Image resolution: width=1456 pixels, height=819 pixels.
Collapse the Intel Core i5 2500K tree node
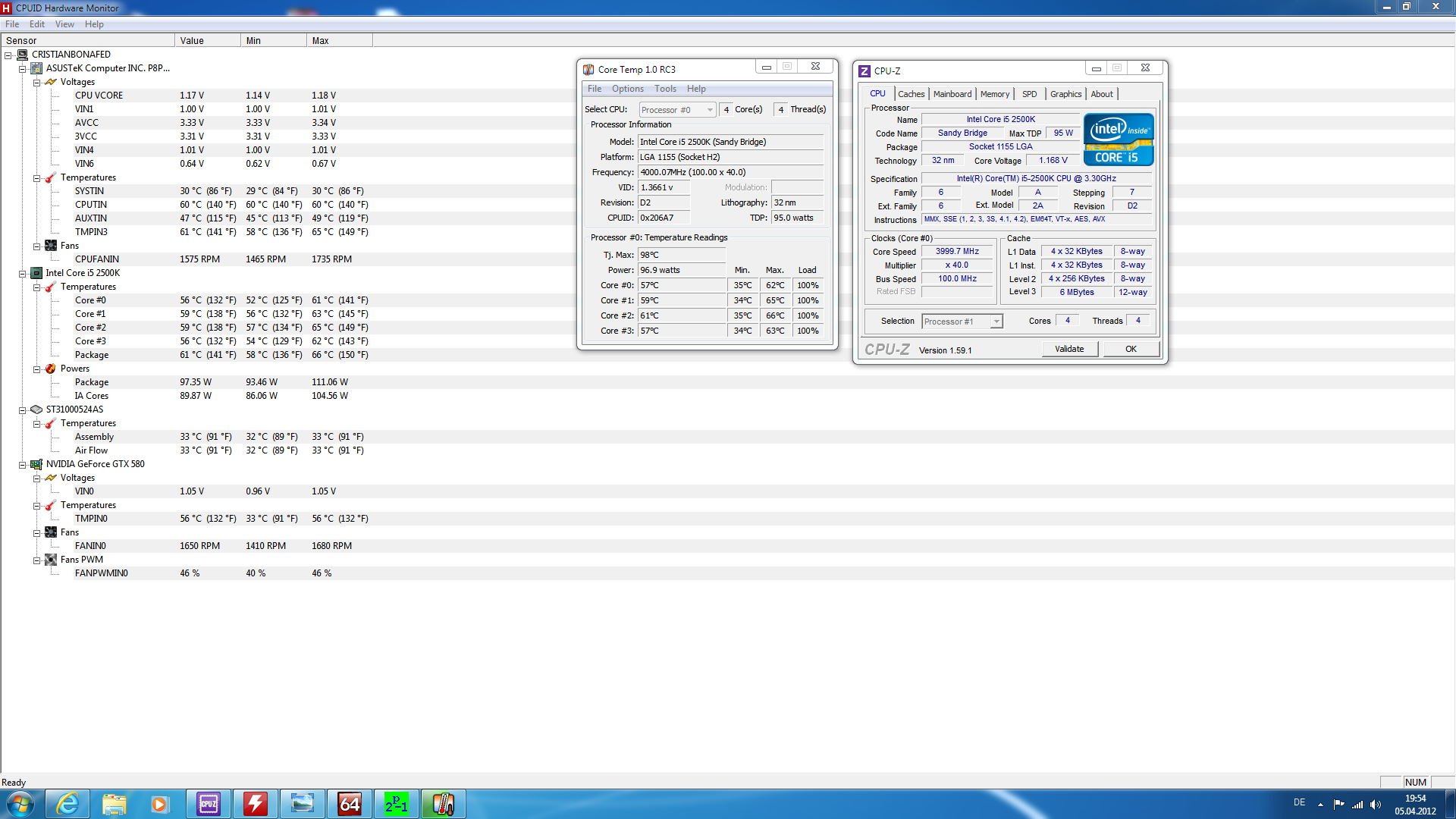tap(23, 274)
